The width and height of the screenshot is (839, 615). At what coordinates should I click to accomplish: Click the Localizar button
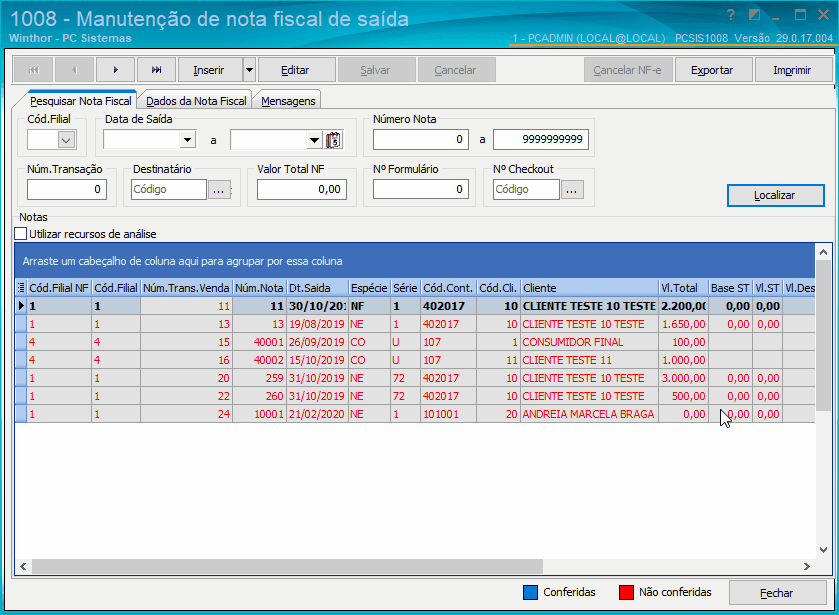775,195
